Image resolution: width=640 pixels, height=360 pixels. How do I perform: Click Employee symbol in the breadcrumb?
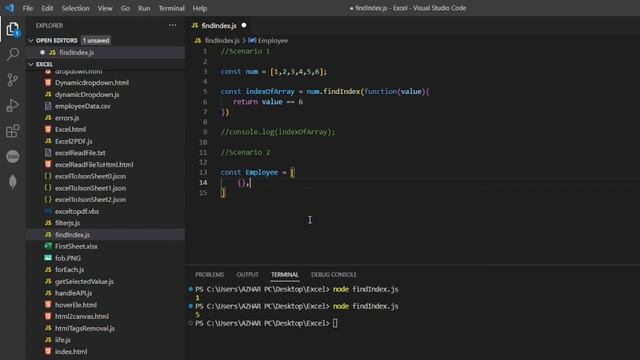pos(273,40)
